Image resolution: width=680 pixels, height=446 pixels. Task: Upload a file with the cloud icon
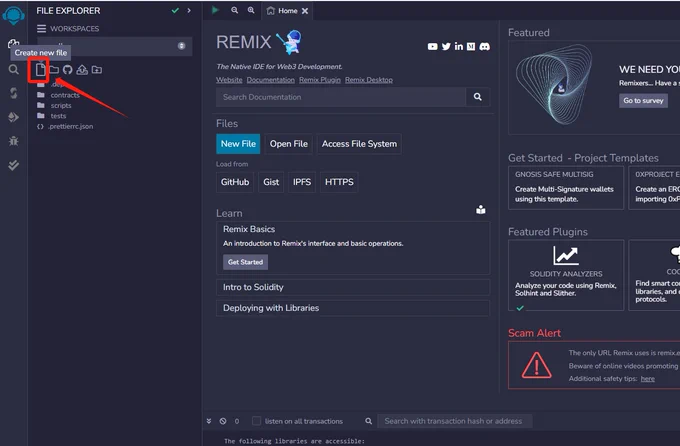[x=82, y=69]
